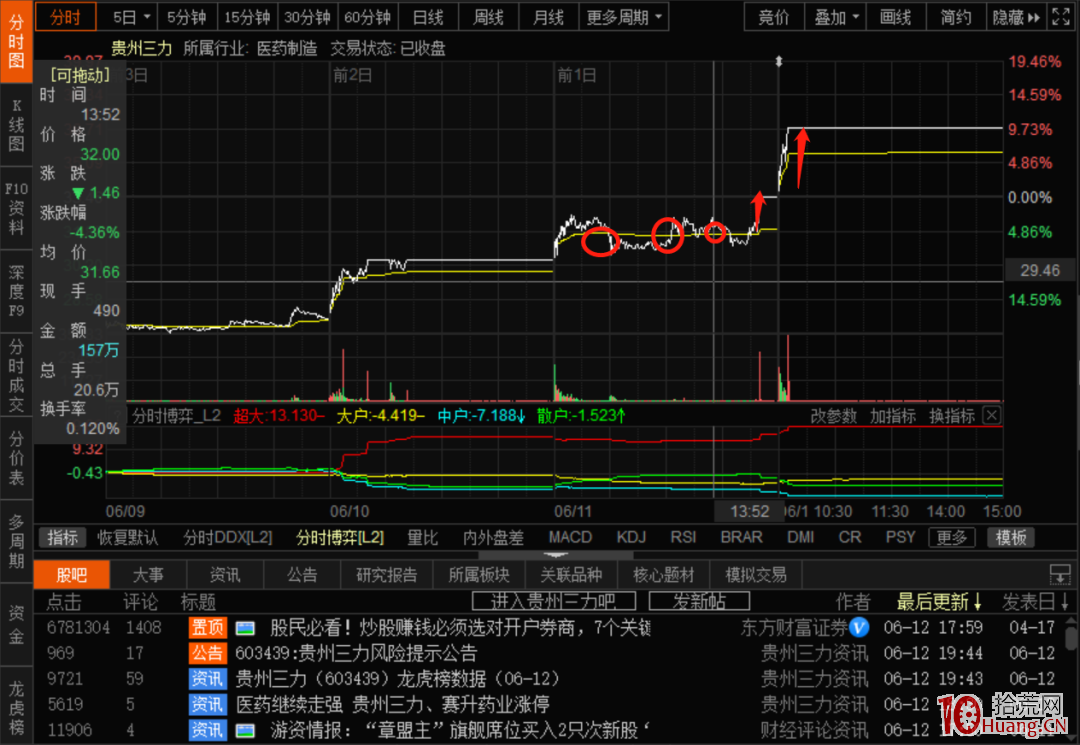Screen dimensions: 1080x745
Task: Open the 研究报告 tab
Action: 386,575
